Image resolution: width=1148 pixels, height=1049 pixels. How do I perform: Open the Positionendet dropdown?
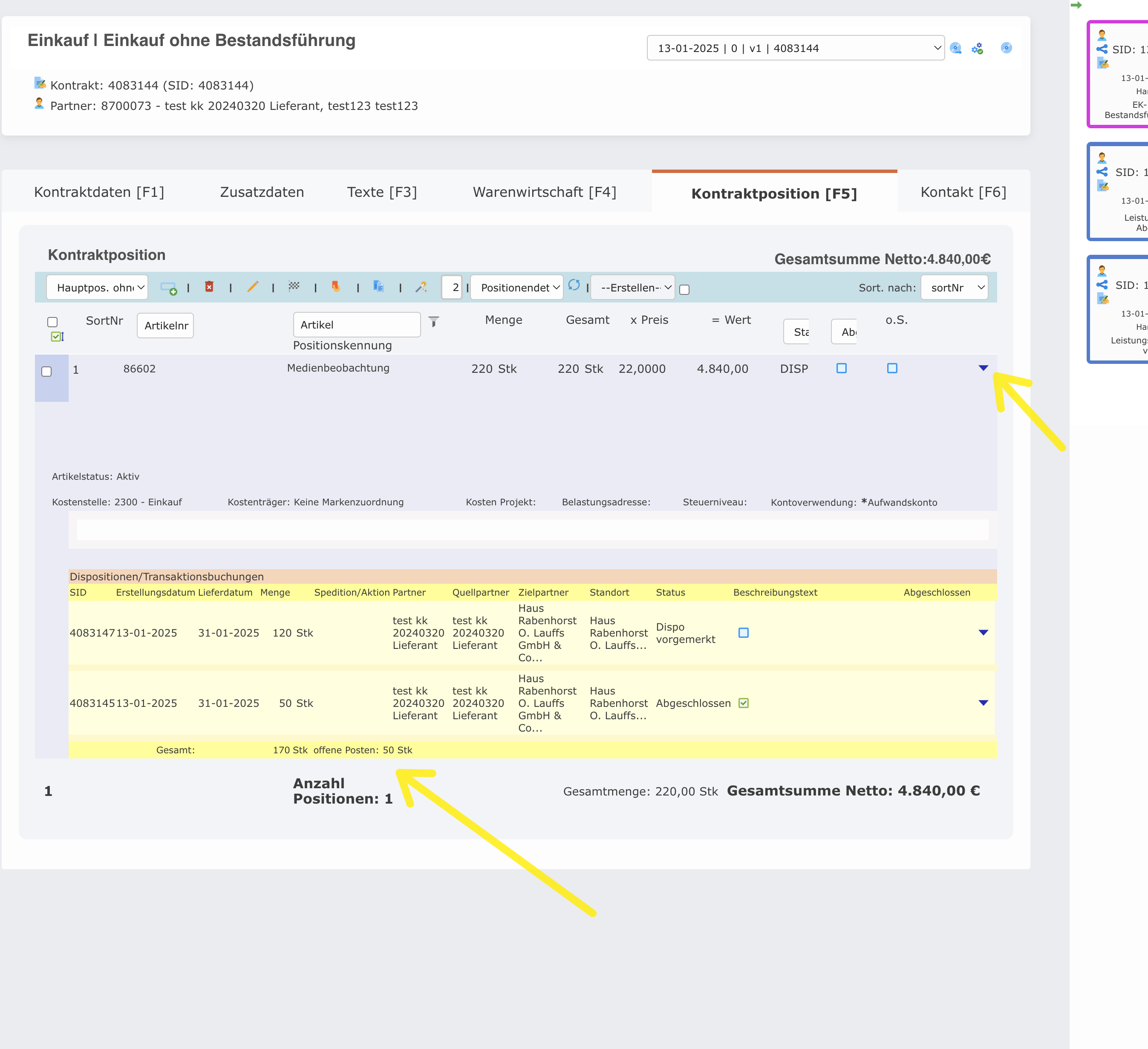coord(516,288)
